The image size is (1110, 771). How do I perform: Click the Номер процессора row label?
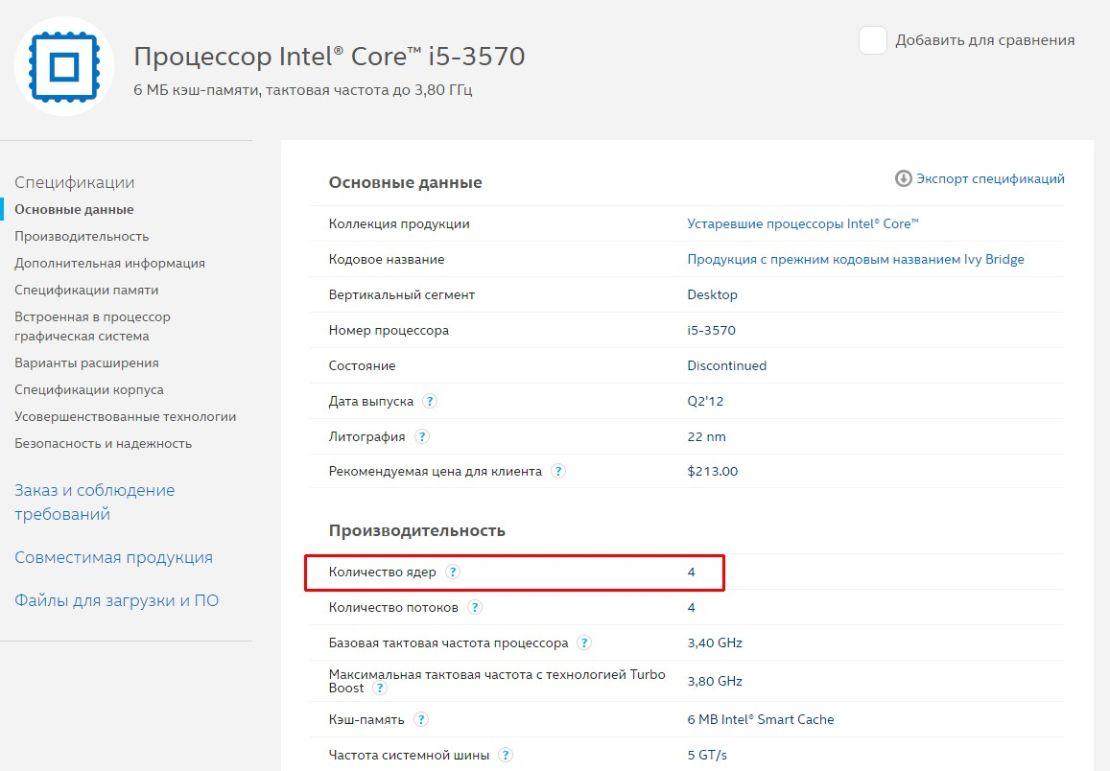click(x=388, y=330)
